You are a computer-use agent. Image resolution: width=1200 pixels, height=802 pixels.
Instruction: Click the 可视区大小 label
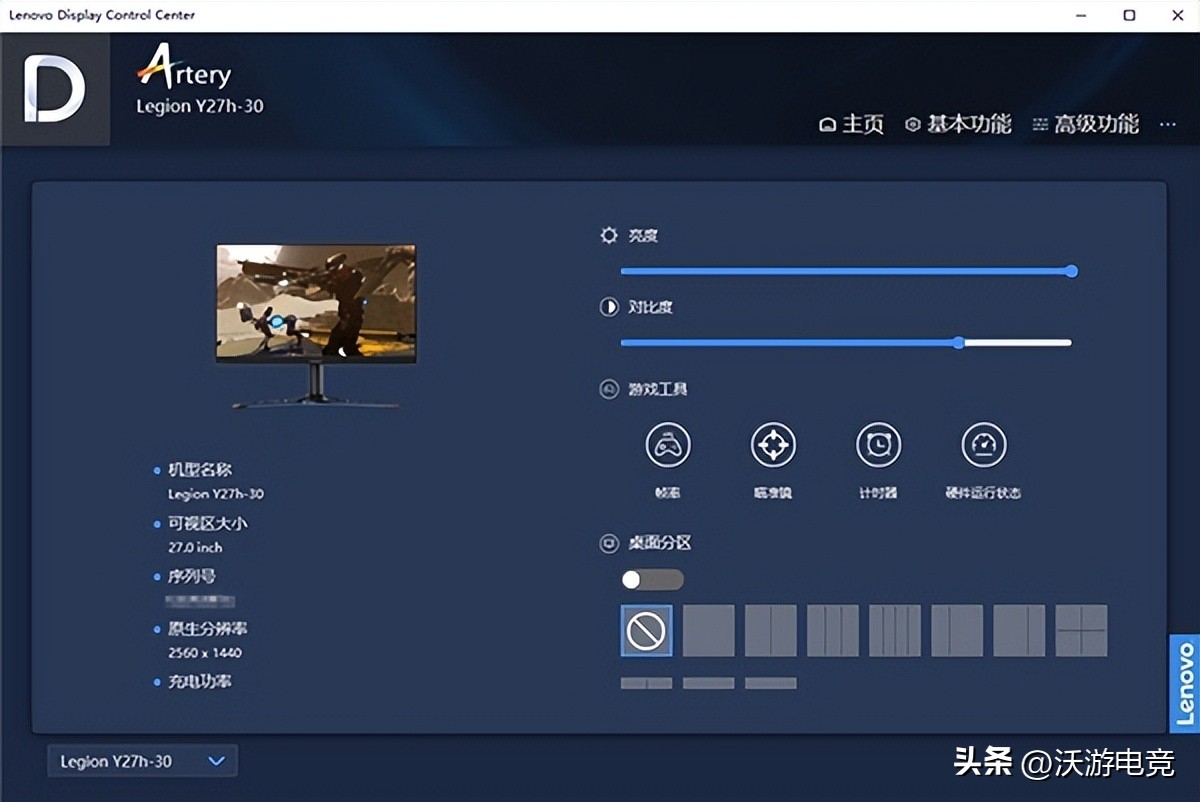click(208, 523)
